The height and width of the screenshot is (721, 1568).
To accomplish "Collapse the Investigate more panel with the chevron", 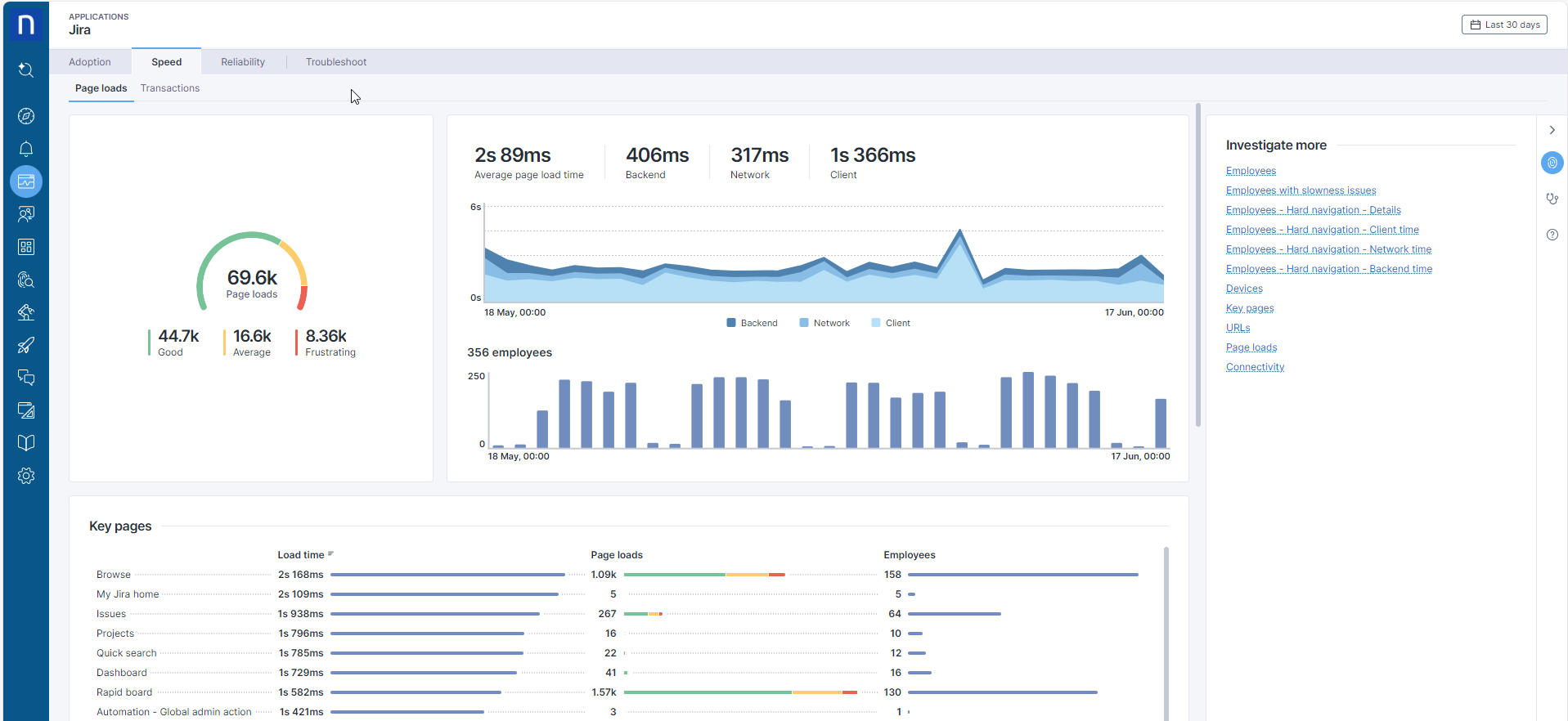I will coord(1552,130).
